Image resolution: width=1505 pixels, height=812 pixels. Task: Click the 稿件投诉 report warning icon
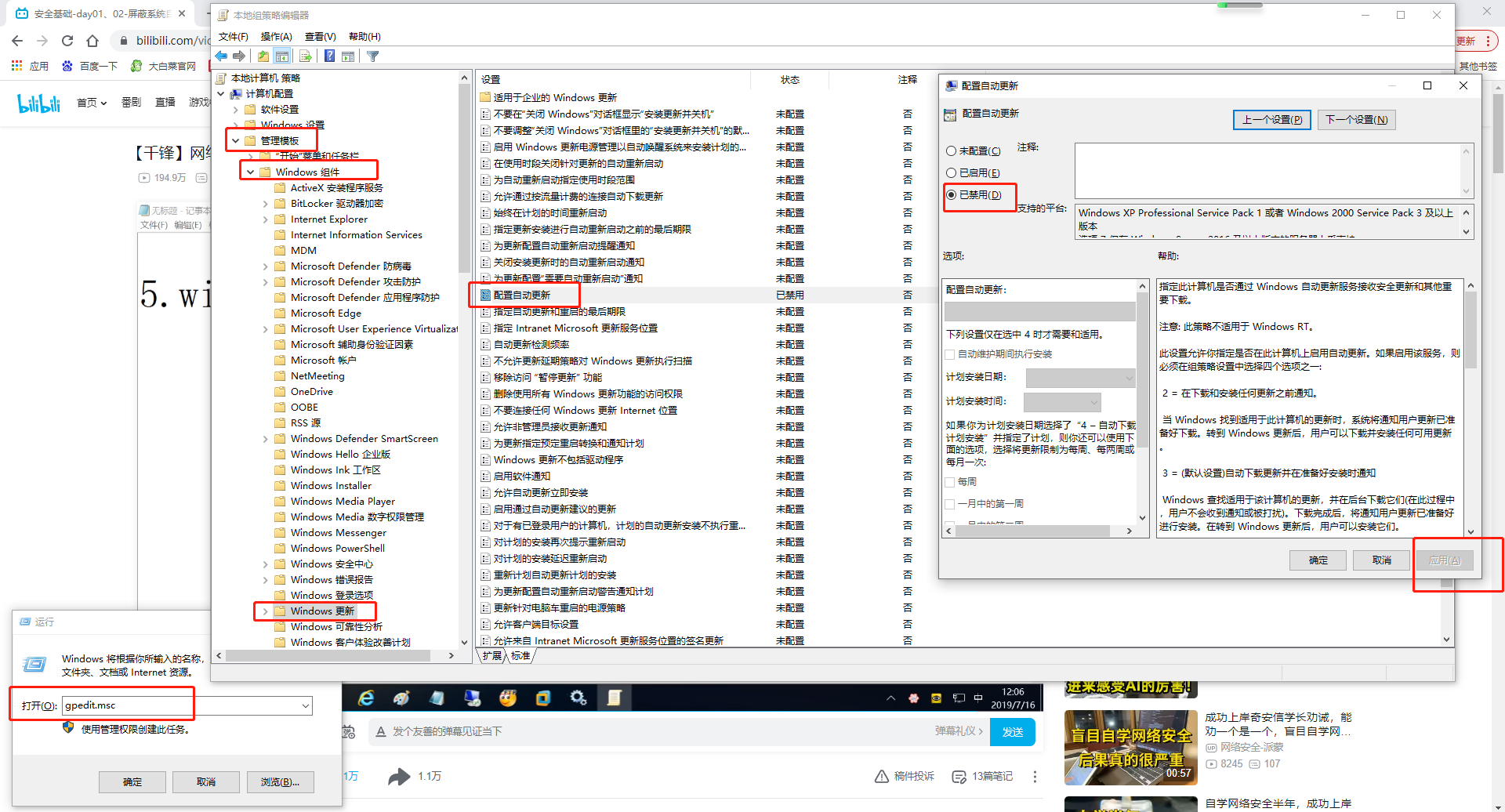[x=881, y=776]
